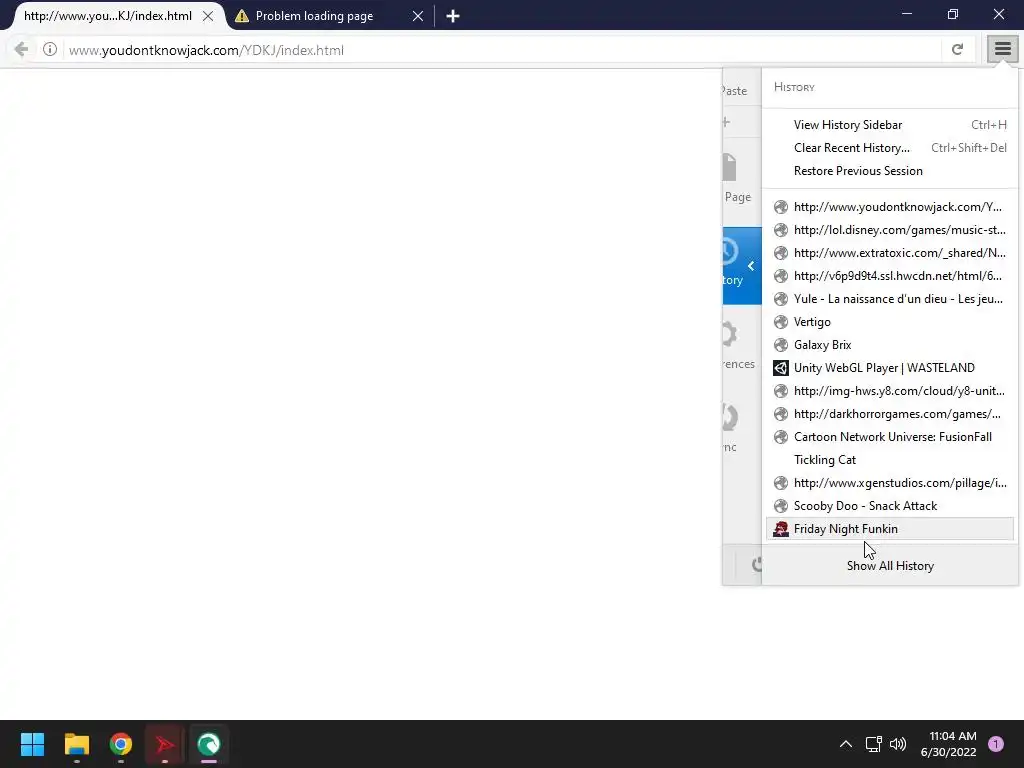Screen dimensions: 1024x768
Task: Open Tickling Cat history entry
Action: pos(889,460)
